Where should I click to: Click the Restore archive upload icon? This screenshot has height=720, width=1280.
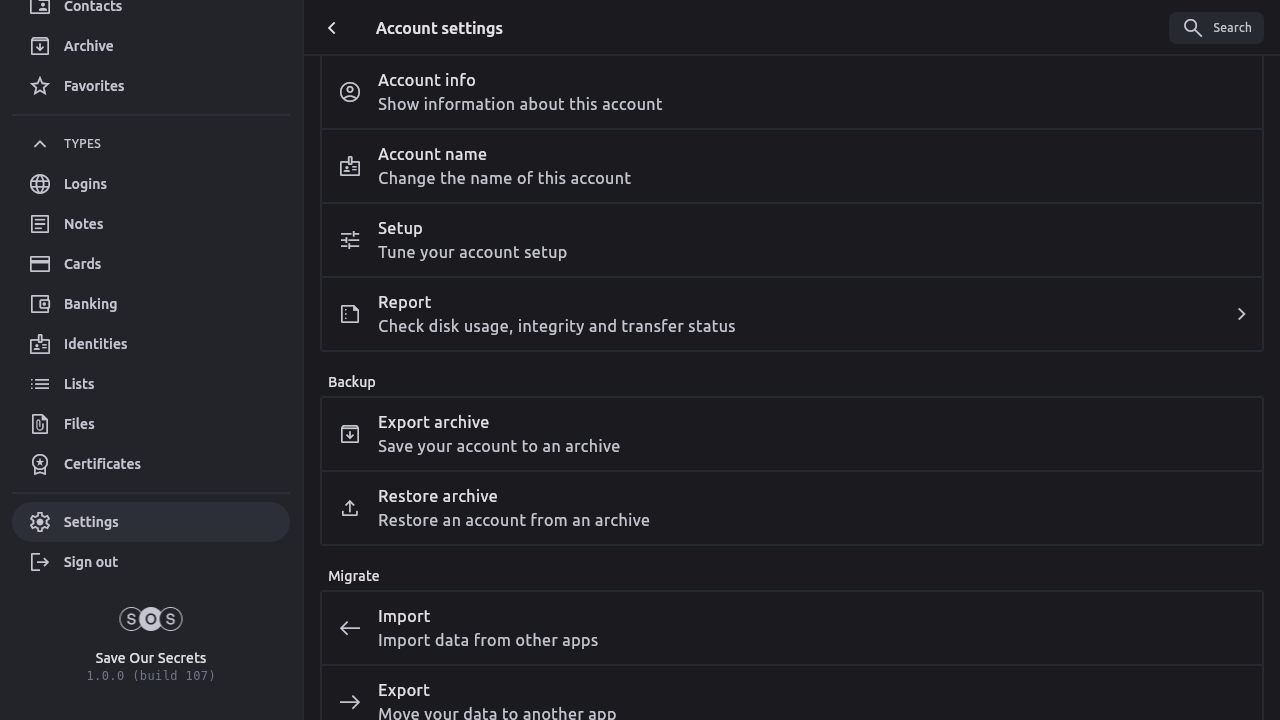coord(350,508)
